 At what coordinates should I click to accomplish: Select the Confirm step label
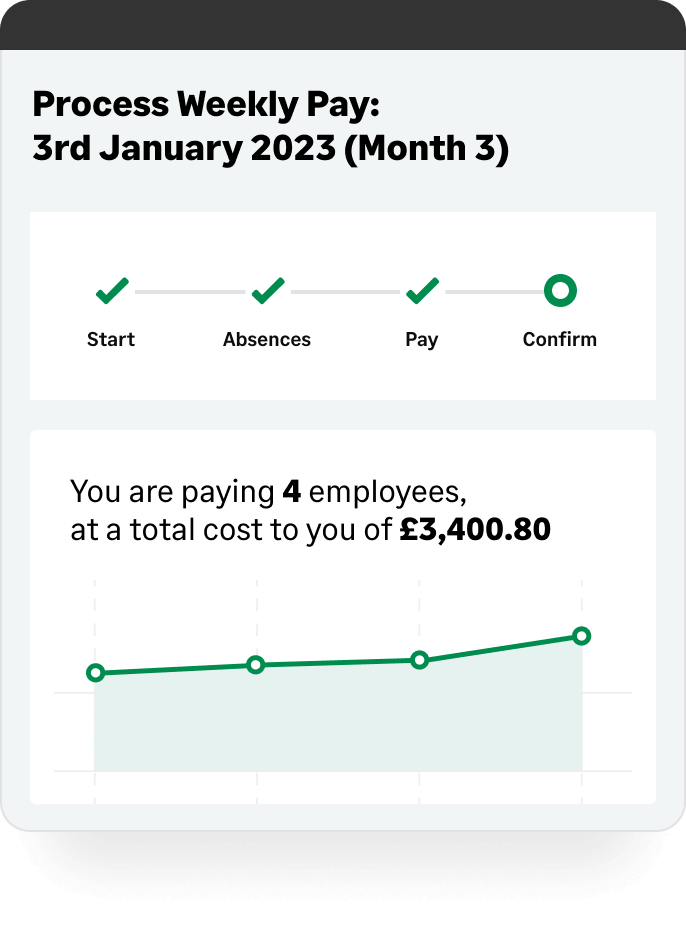560,339
